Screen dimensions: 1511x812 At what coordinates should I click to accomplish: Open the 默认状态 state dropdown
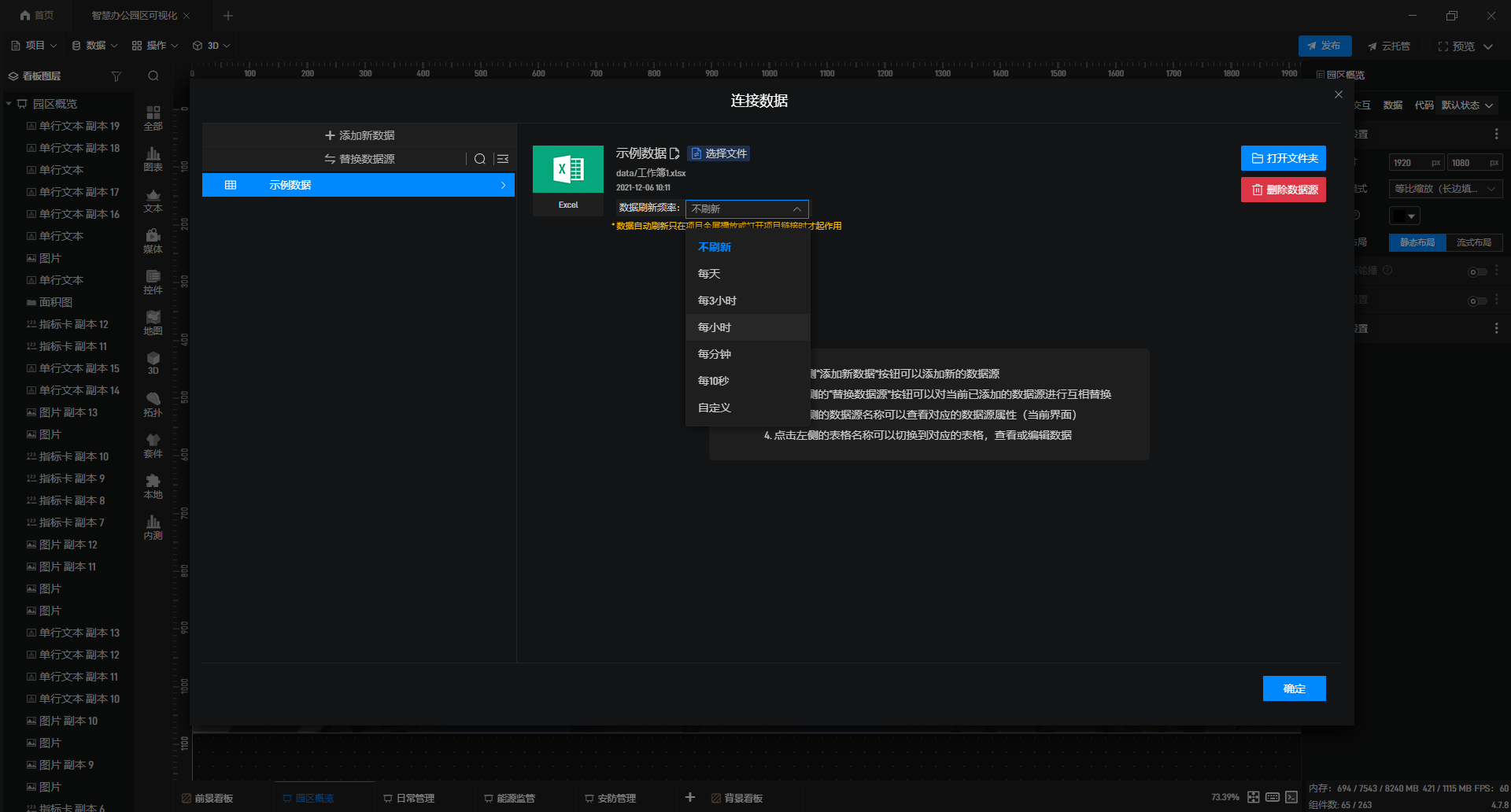tap(1467, 105)
